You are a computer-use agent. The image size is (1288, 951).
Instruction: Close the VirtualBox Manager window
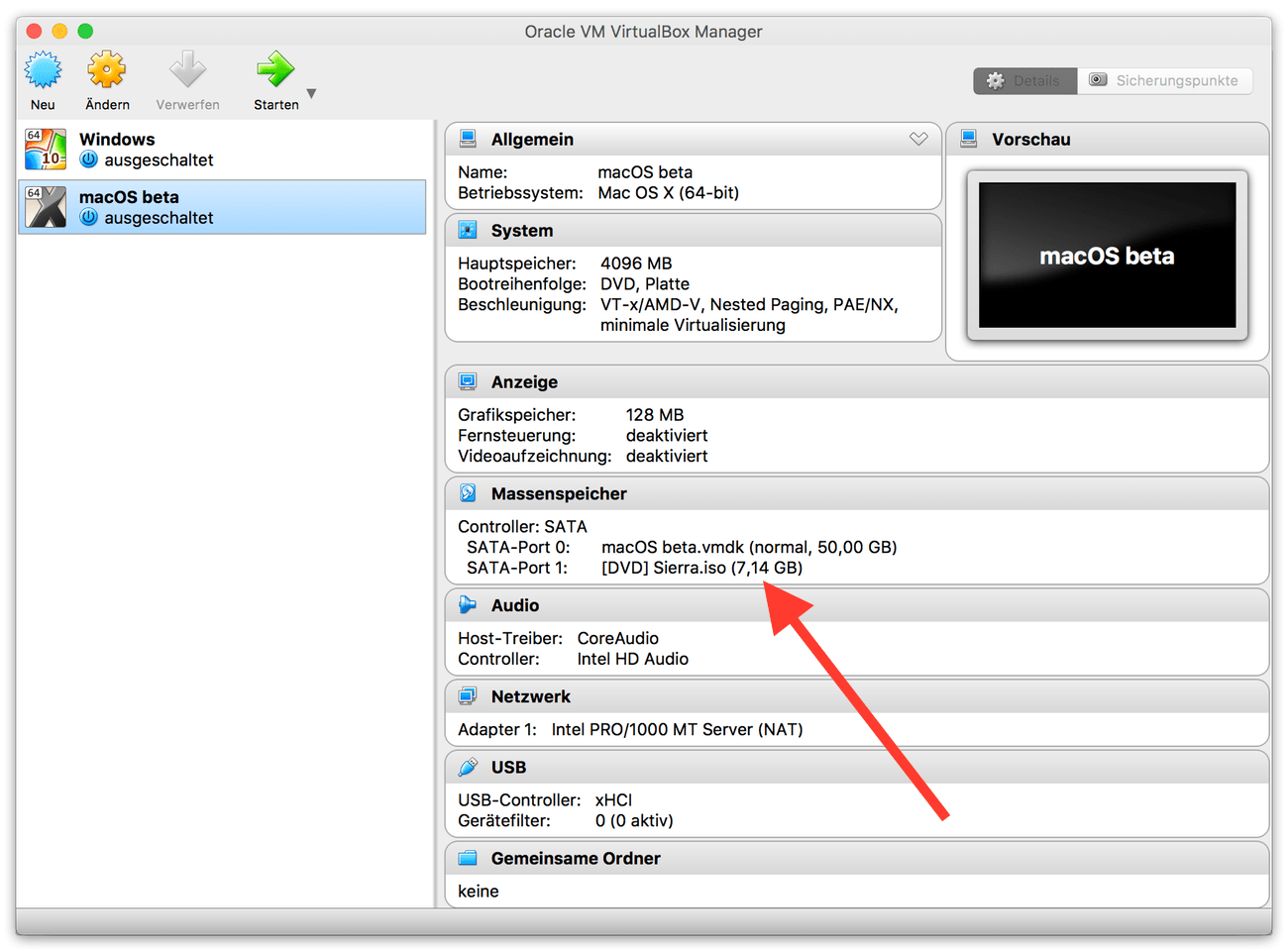pos(35,31)
